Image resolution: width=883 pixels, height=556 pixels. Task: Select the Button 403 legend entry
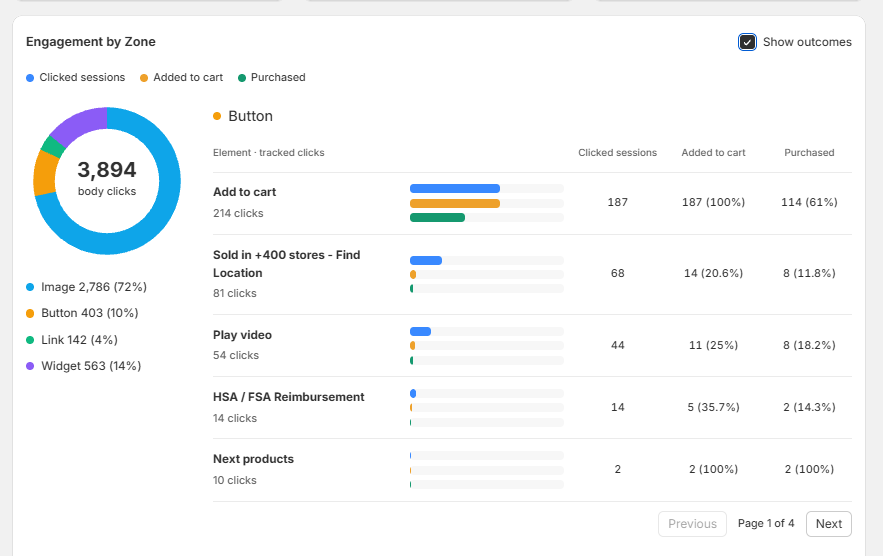pos(82,313)
